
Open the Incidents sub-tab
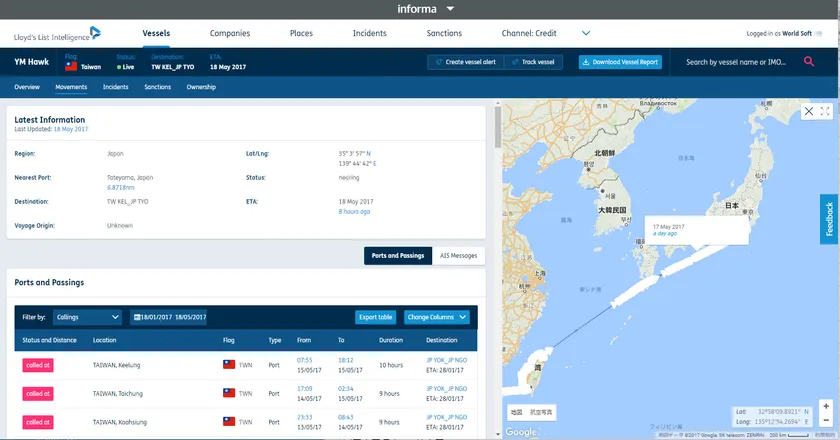(116, 87)
